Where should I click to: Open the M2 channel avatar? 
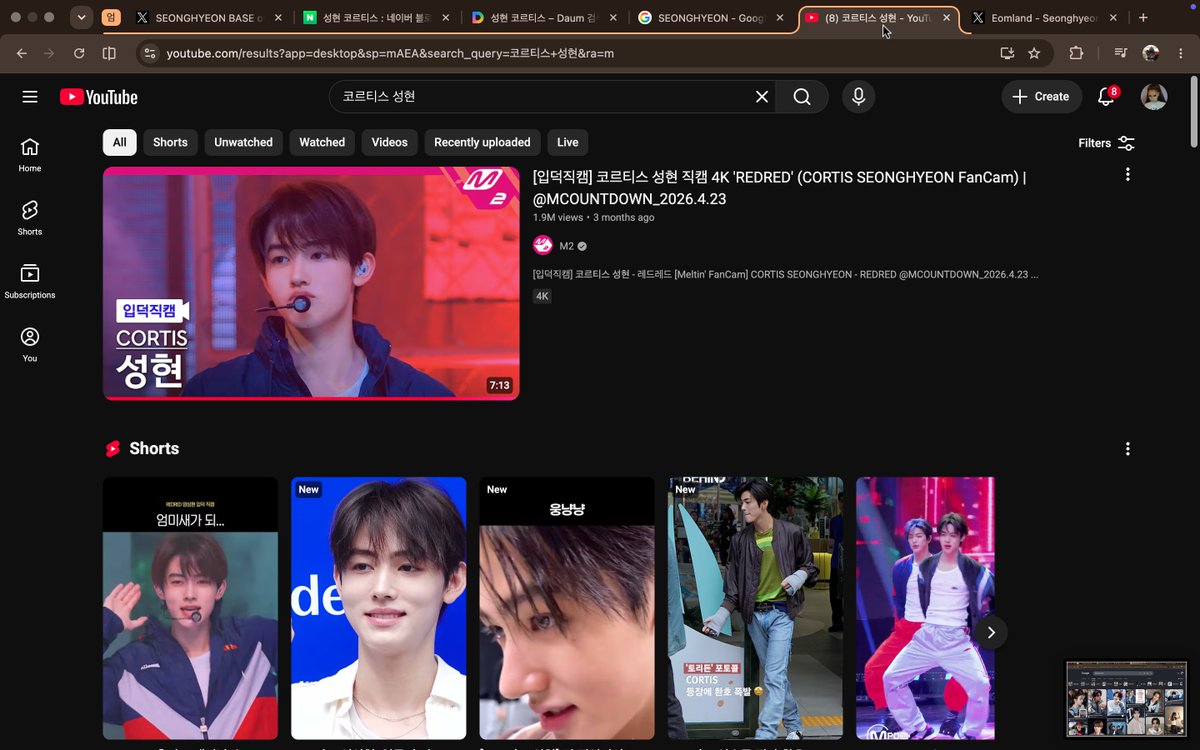click(x=543, y=245)
